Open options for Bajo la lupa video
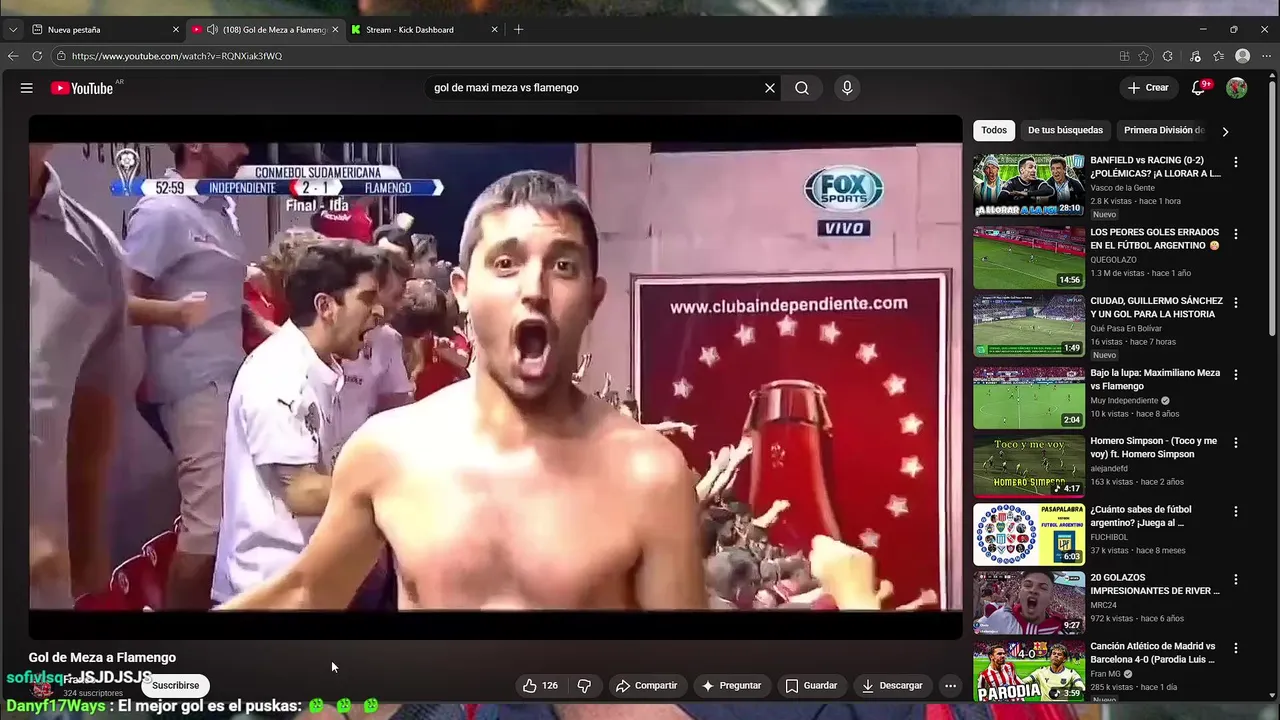Viewport: 1280px width, 720px height. click(x=1236, y=375)
